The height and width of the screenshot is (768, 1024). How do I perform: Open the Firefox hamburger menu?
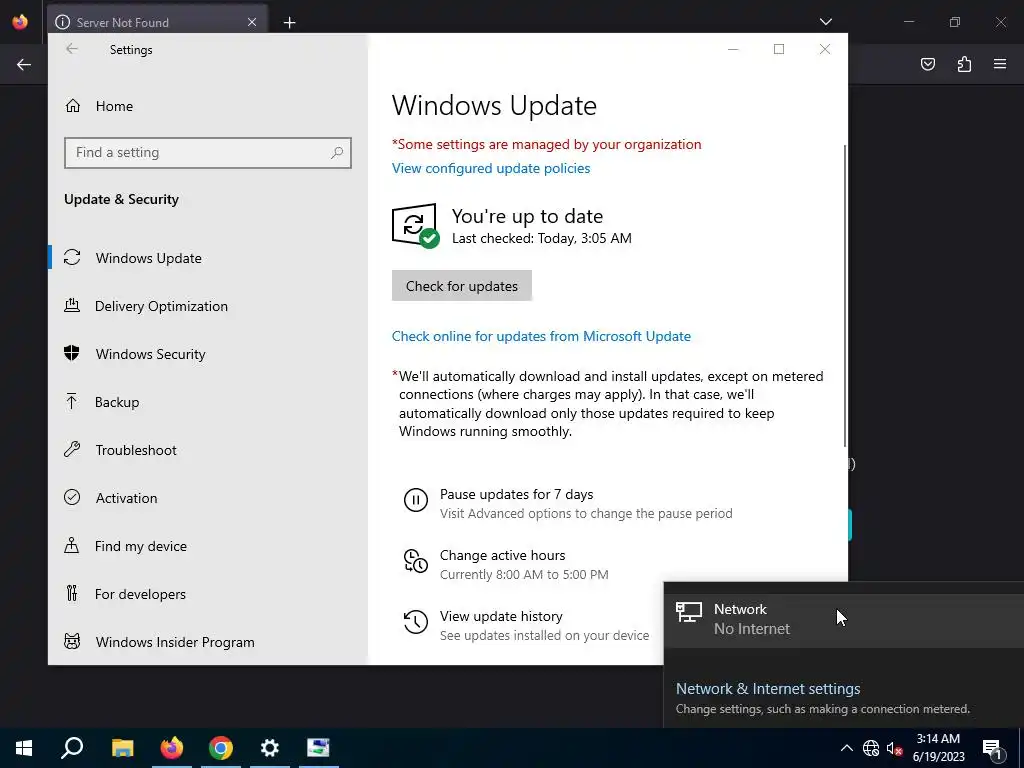pyautogui.click(x=1000, y=64)
